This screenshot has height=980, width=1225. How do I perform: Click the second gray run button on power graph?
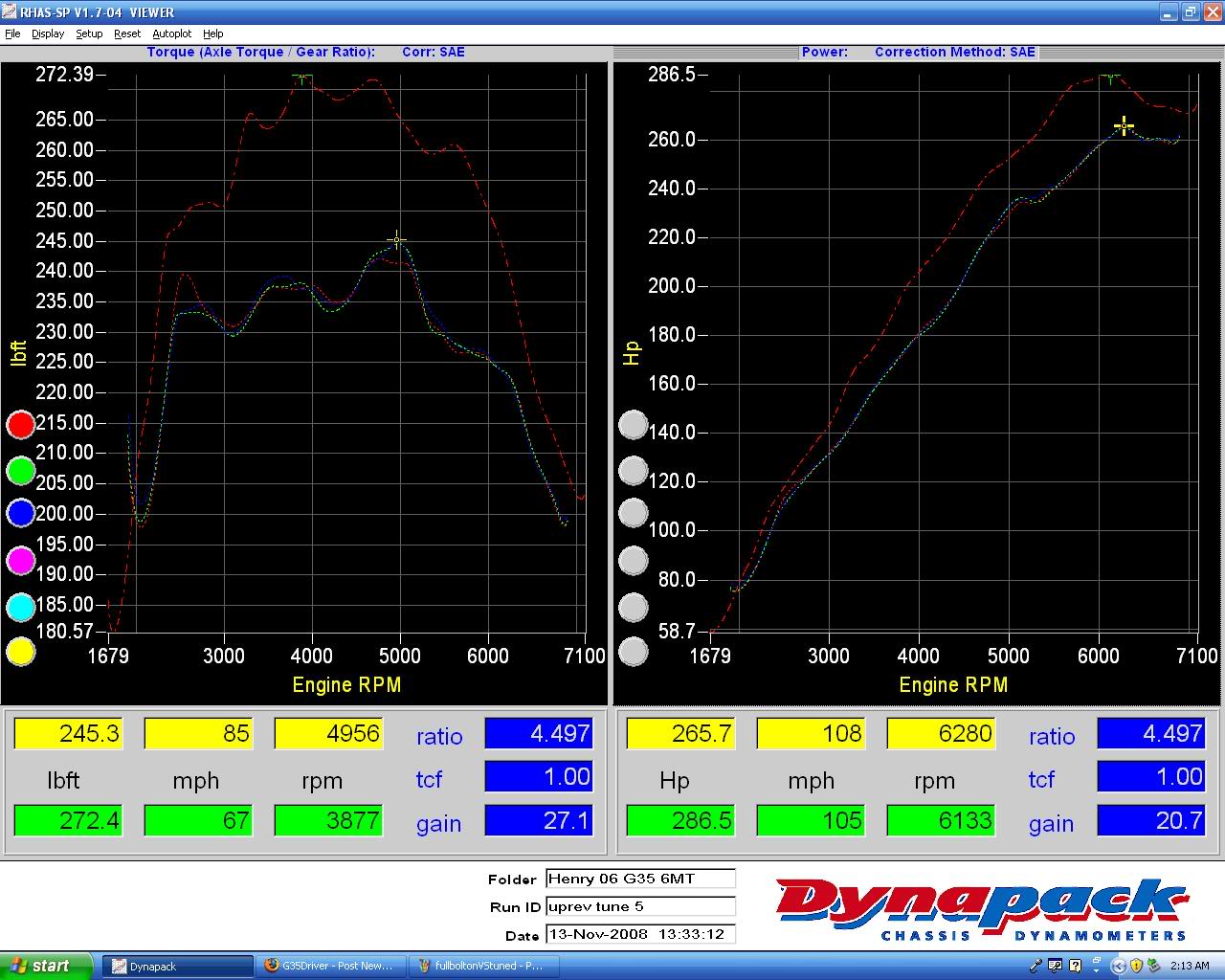tap(634, 470)
